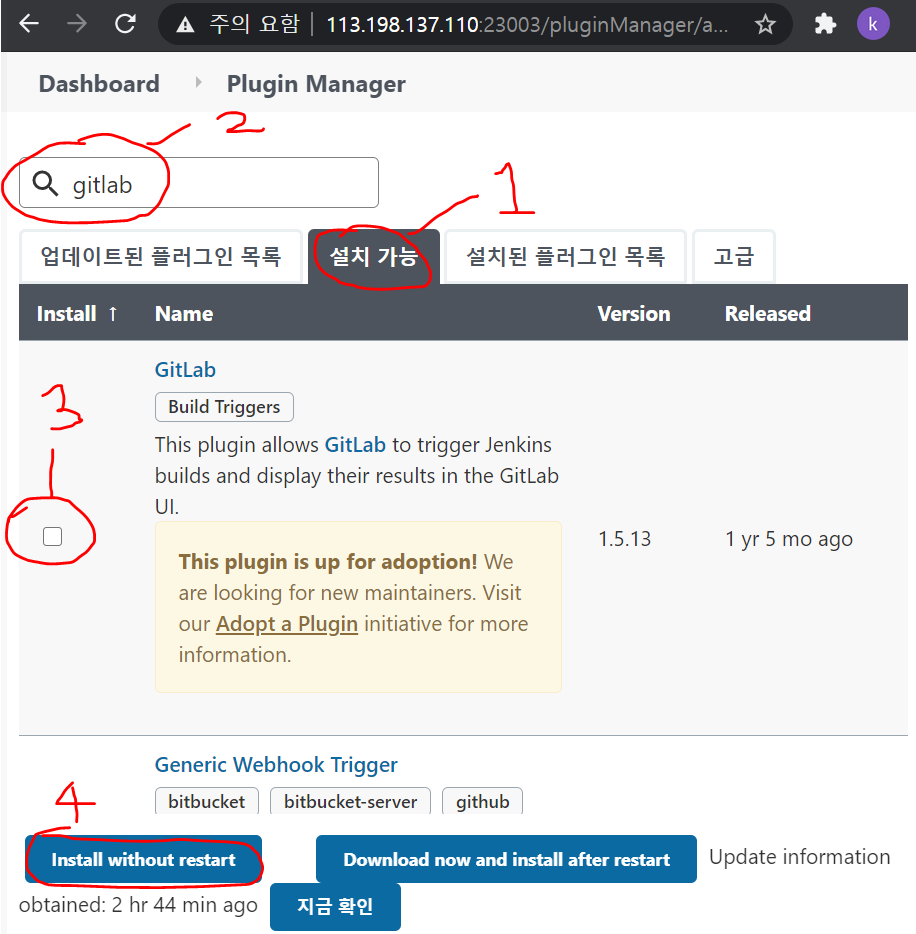Open the Dashboard breadcrumb link

pyautogui.click(x=99, y=83)
